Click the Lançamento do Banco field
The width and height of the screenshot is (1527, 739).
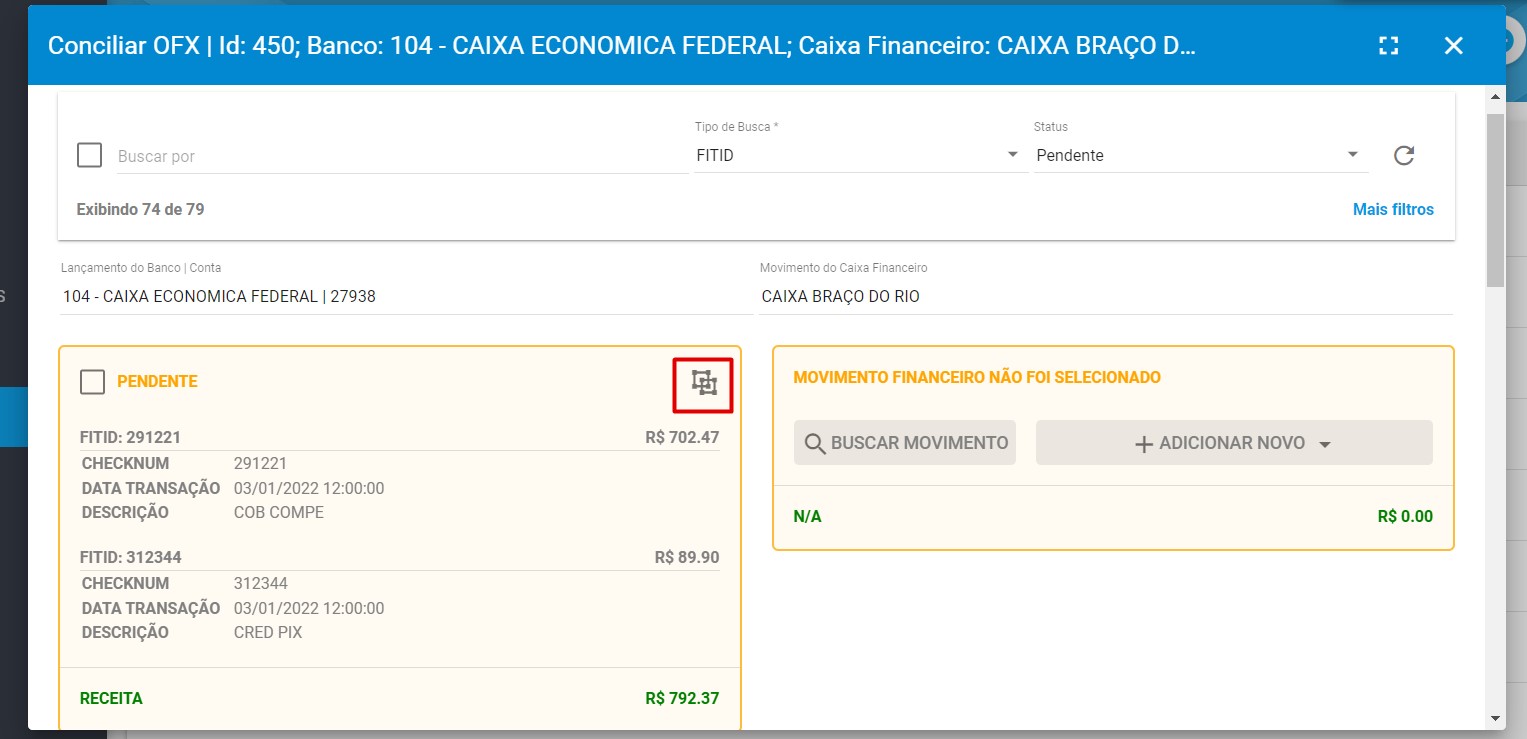click(x=405, y=296)
